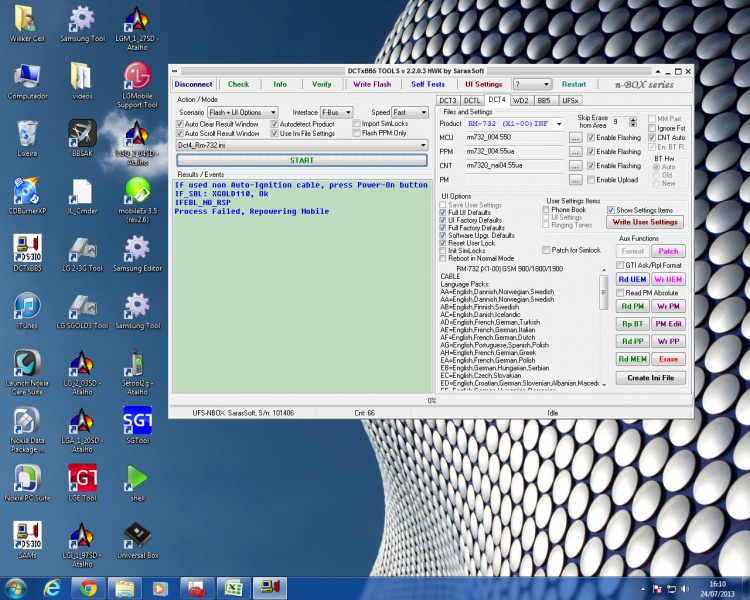Enable Flash PPM Only checkbox

356,133
